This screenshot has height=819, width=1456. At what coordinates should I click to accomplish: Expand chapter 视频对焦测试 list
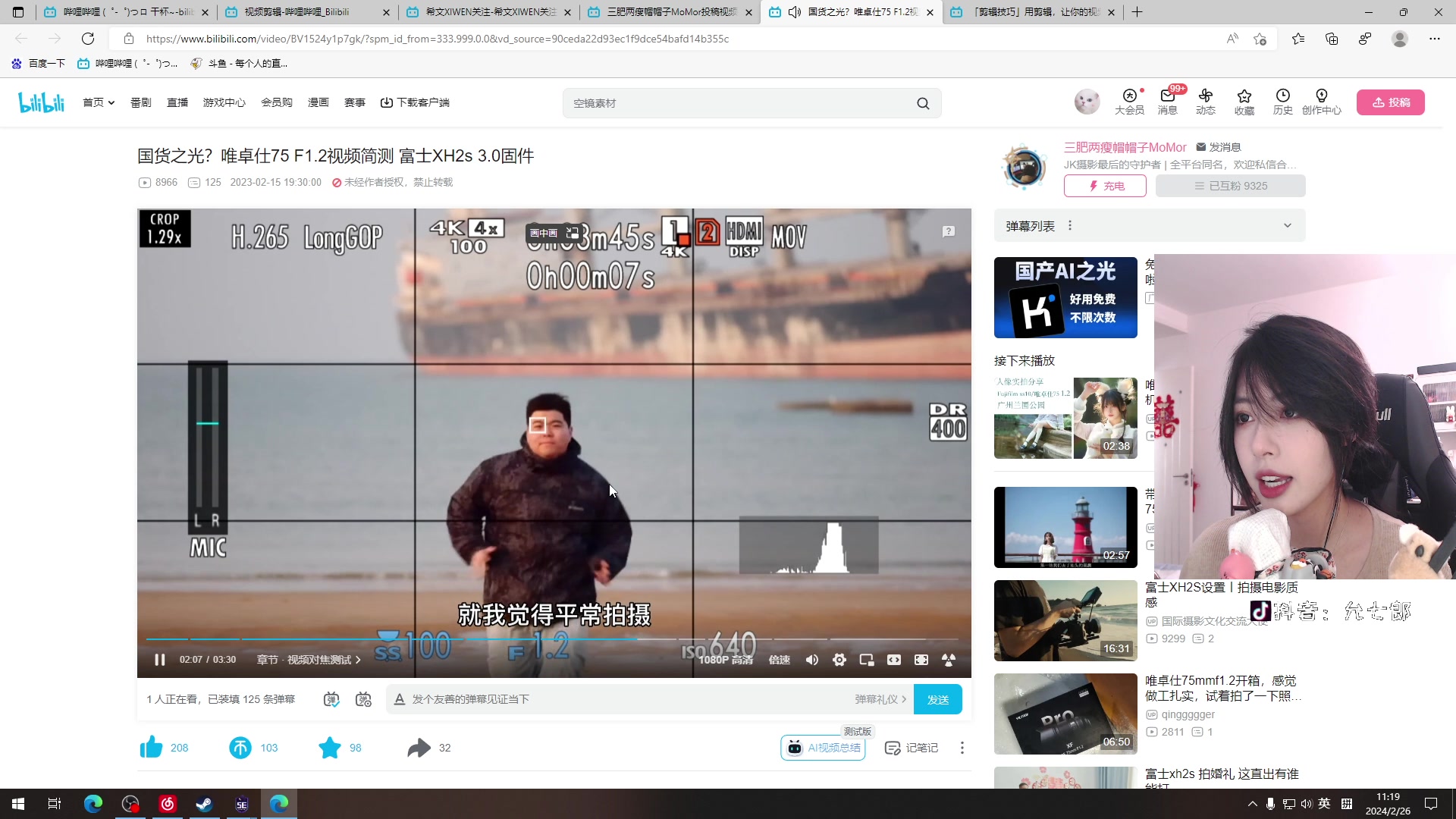click(309, 660)
